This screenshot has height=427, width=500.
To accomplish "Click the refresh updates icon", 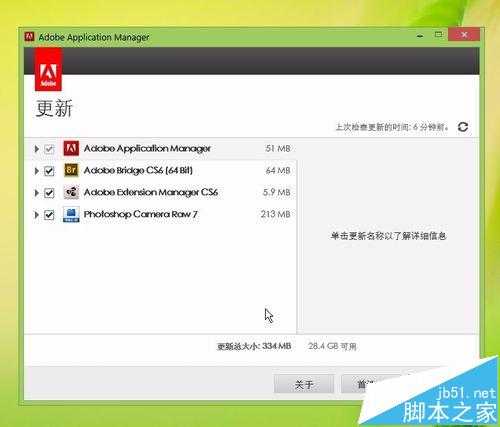I will pos(463,127).
